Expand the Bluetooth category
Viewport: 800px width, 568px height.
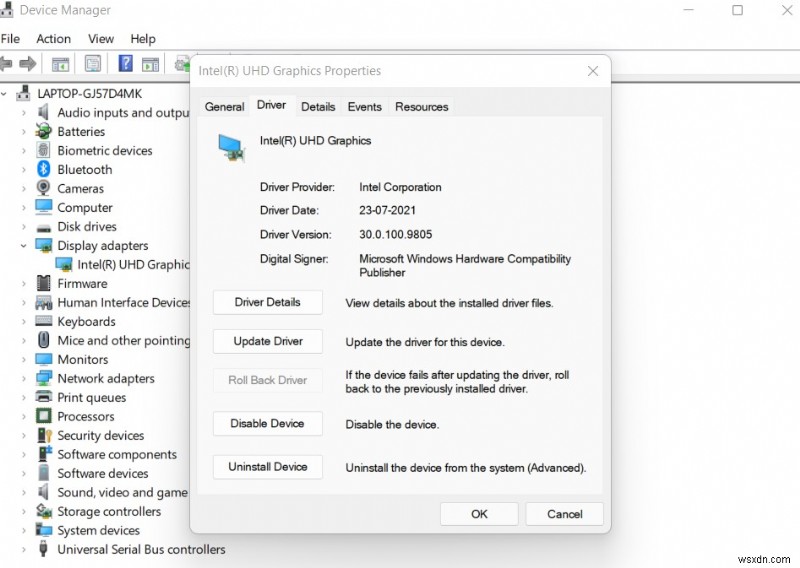(23, 169)
